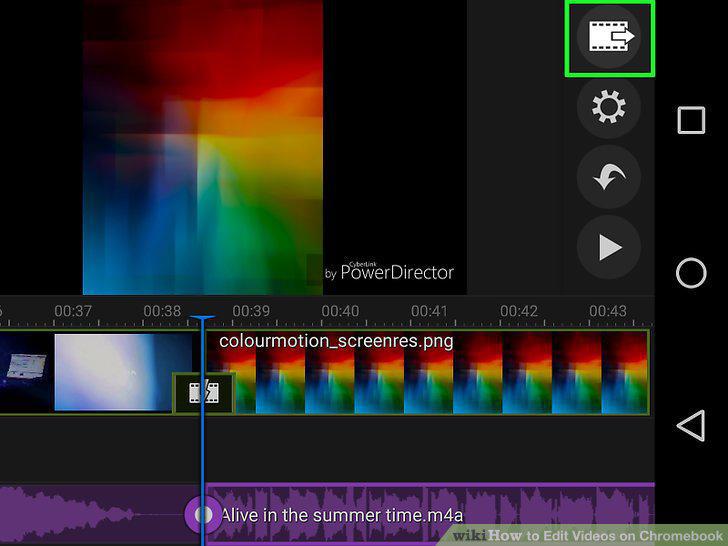
Task: Tap the 00:39 mark on the timeline ruler
Action: point(251,311)
